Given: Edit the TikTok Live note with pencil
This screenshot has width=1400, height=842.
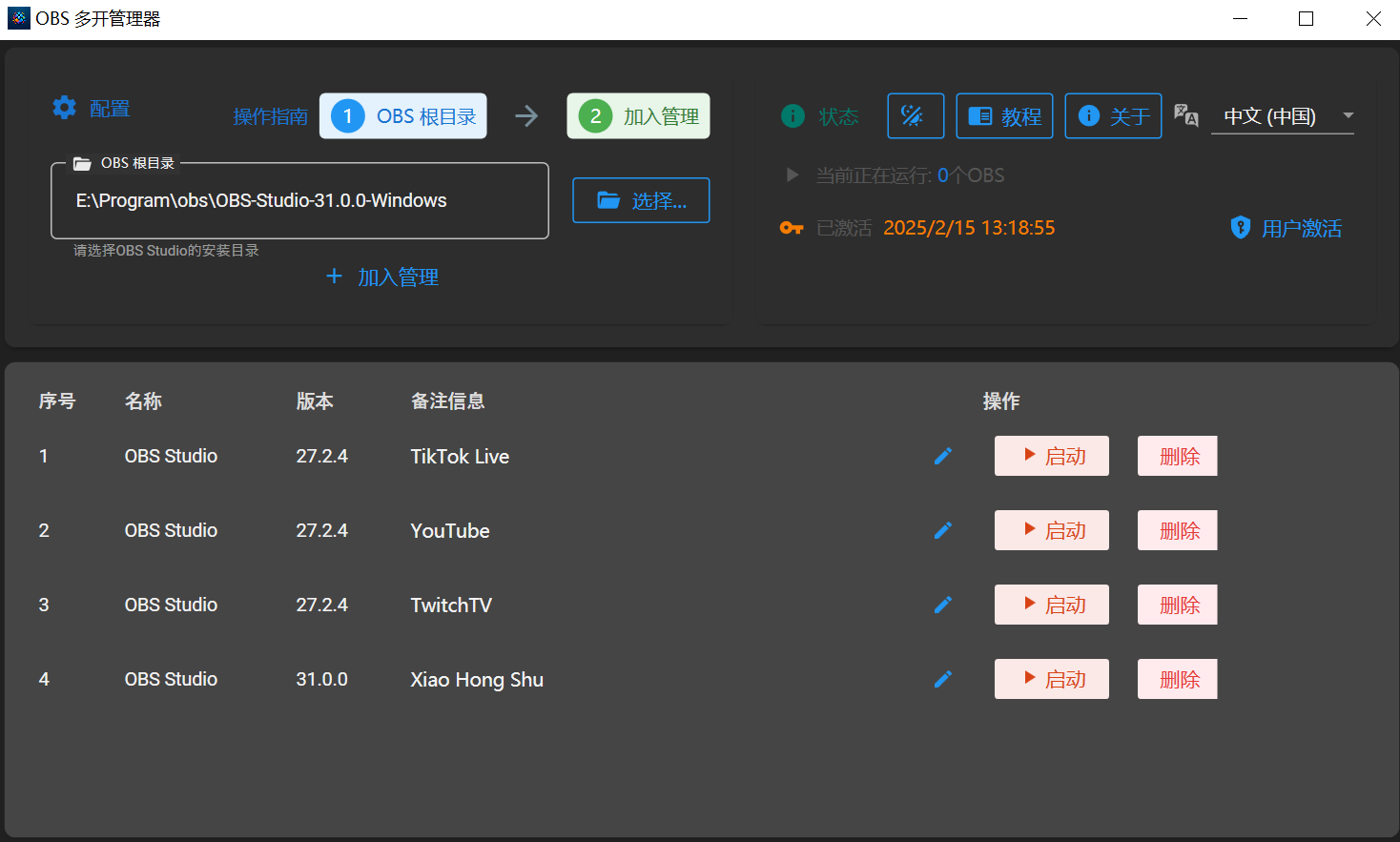Looking at the screenshot, I should 943,456.
